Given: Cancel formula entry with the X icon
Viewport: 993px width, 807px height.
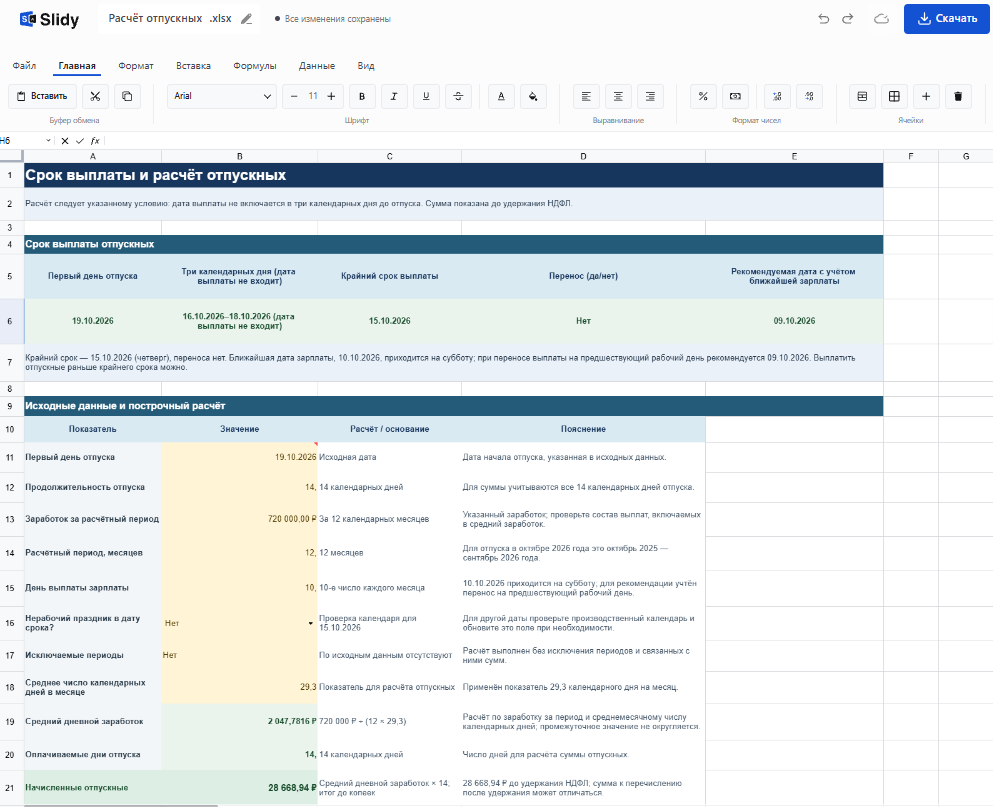Looking at the screenshot, I should point(65,141).
